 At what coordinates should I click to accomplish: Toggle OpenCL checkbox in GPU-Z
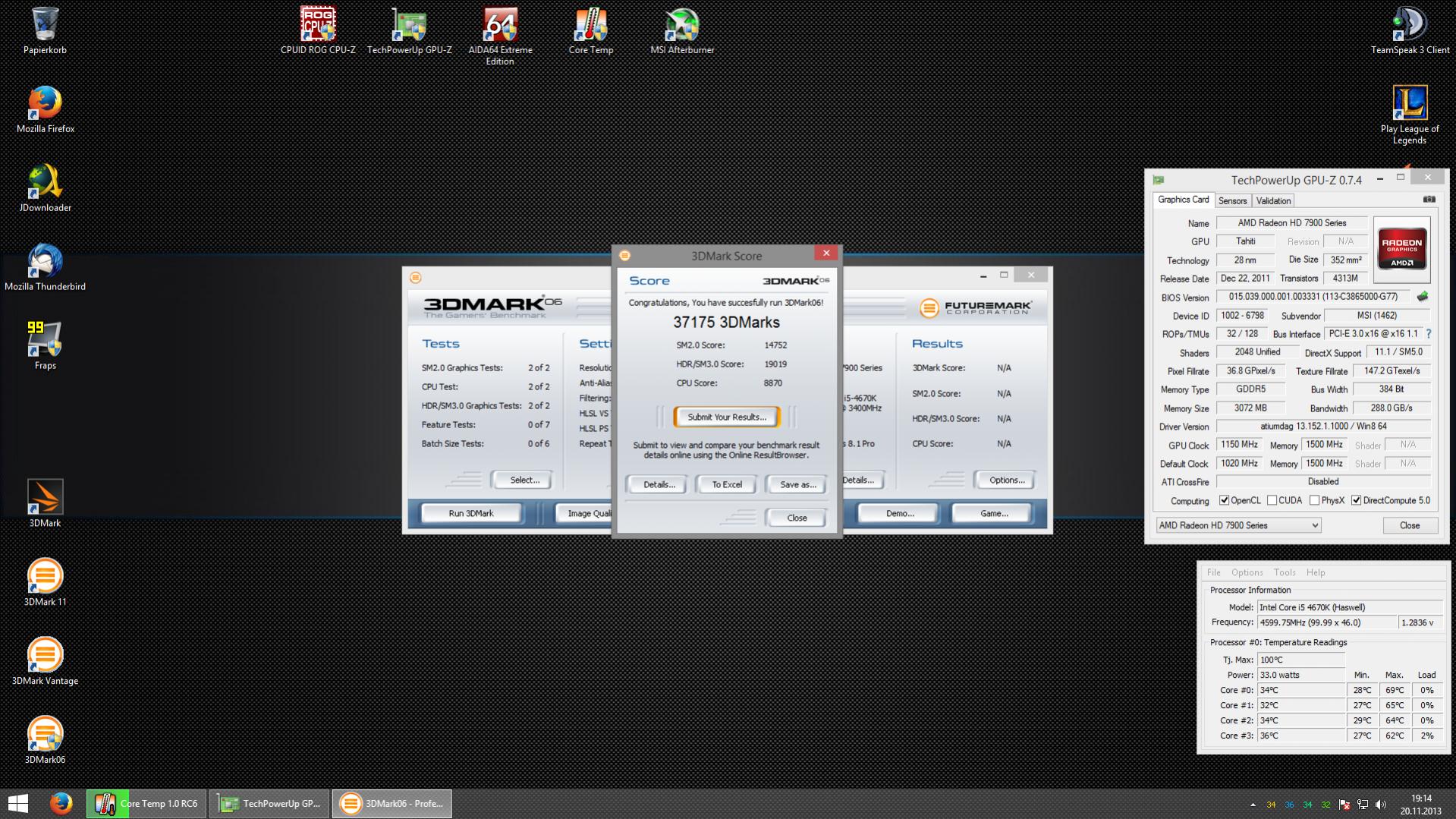coord(1224,500)
